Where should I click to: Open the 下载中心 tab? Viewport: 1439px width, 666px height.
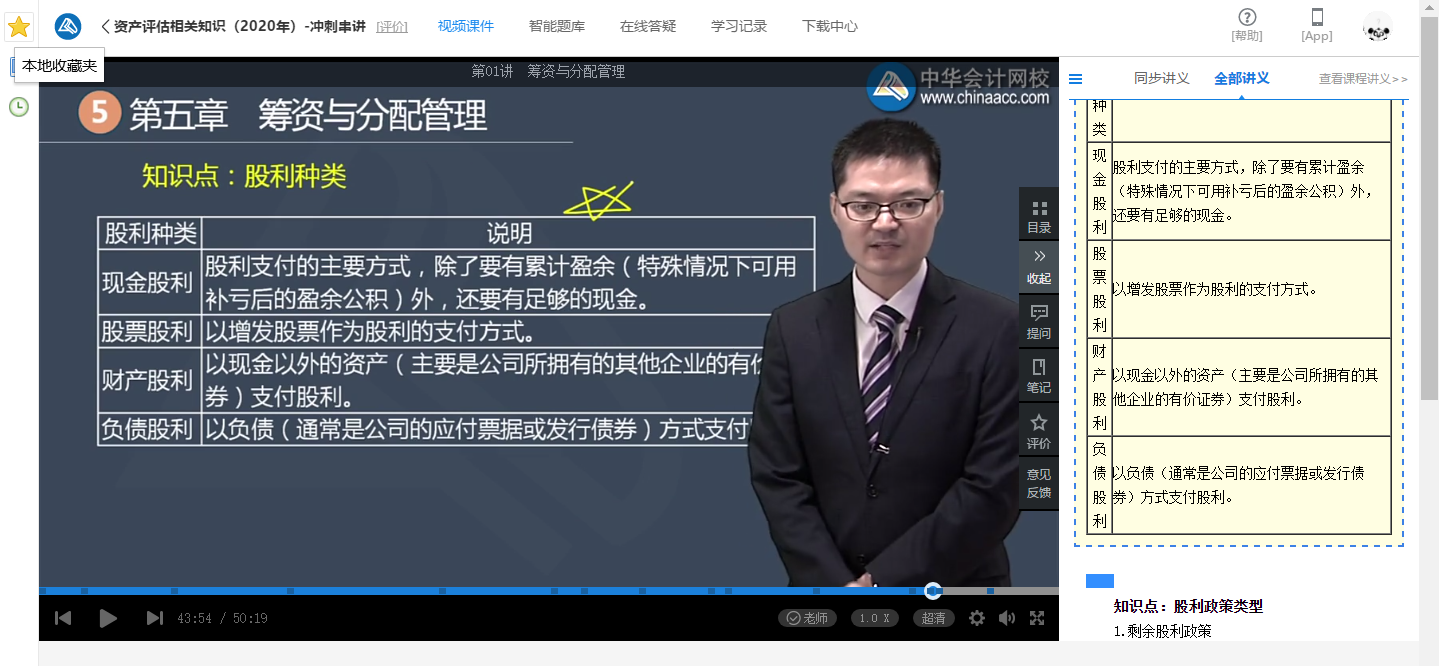click(830, 26)
